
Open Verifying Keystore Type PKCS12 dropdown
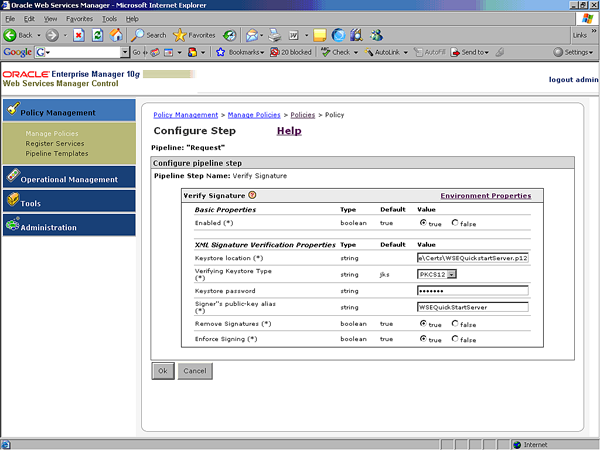coord(452,274)
